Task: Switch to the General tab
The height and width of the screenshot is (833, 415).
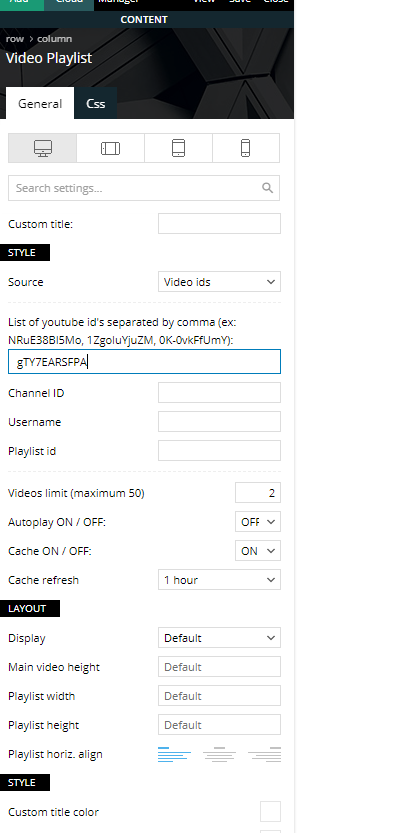Action: [40, 104]
